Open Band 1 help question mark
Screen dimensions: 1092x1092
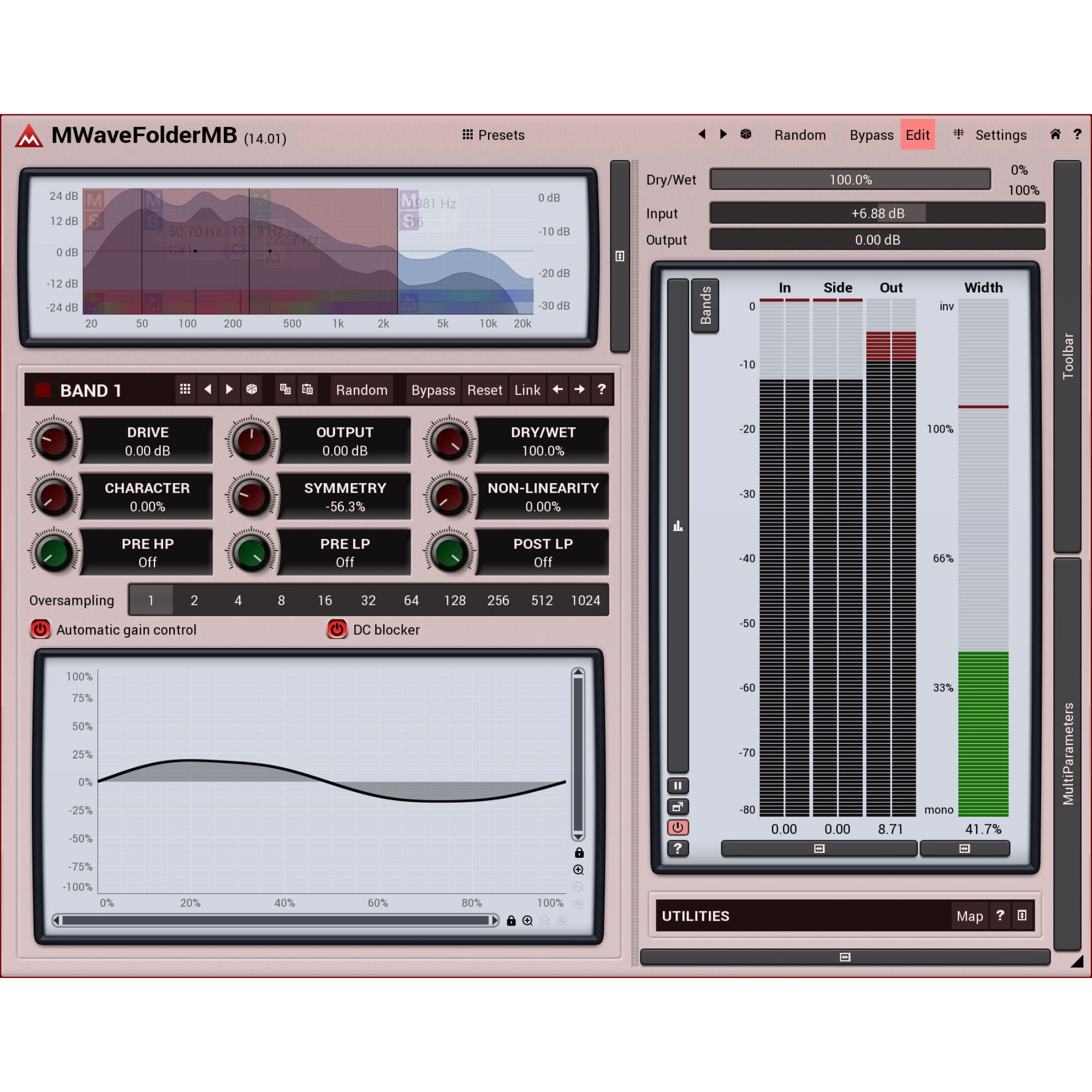pyautogui.click(x=601, y=389)
